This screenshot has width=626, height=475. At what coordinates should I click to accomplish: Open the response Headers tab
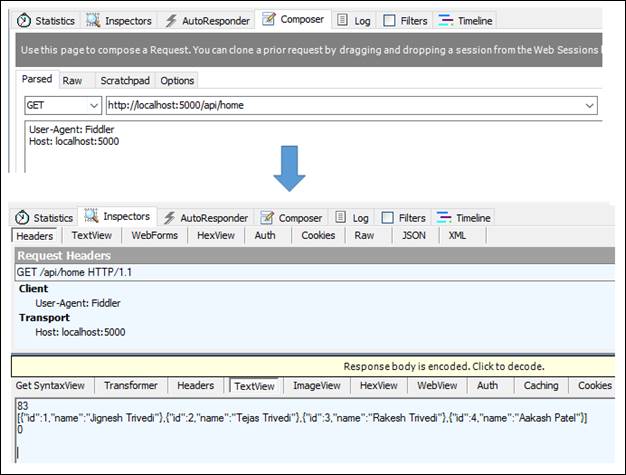[x=196, y=386]
